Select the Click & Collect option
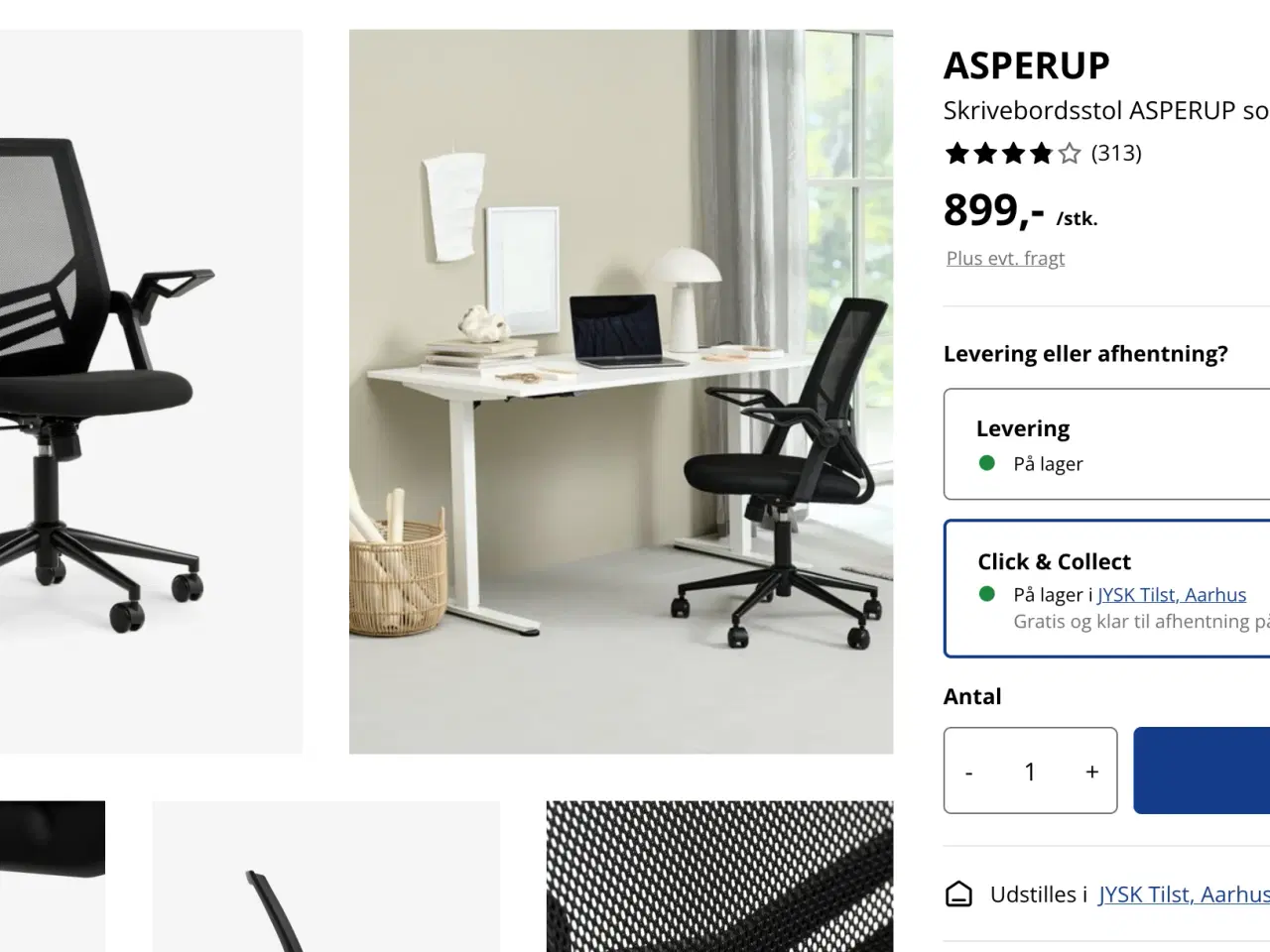This screenshot has width=1270, height=952. pos(1107,588)
